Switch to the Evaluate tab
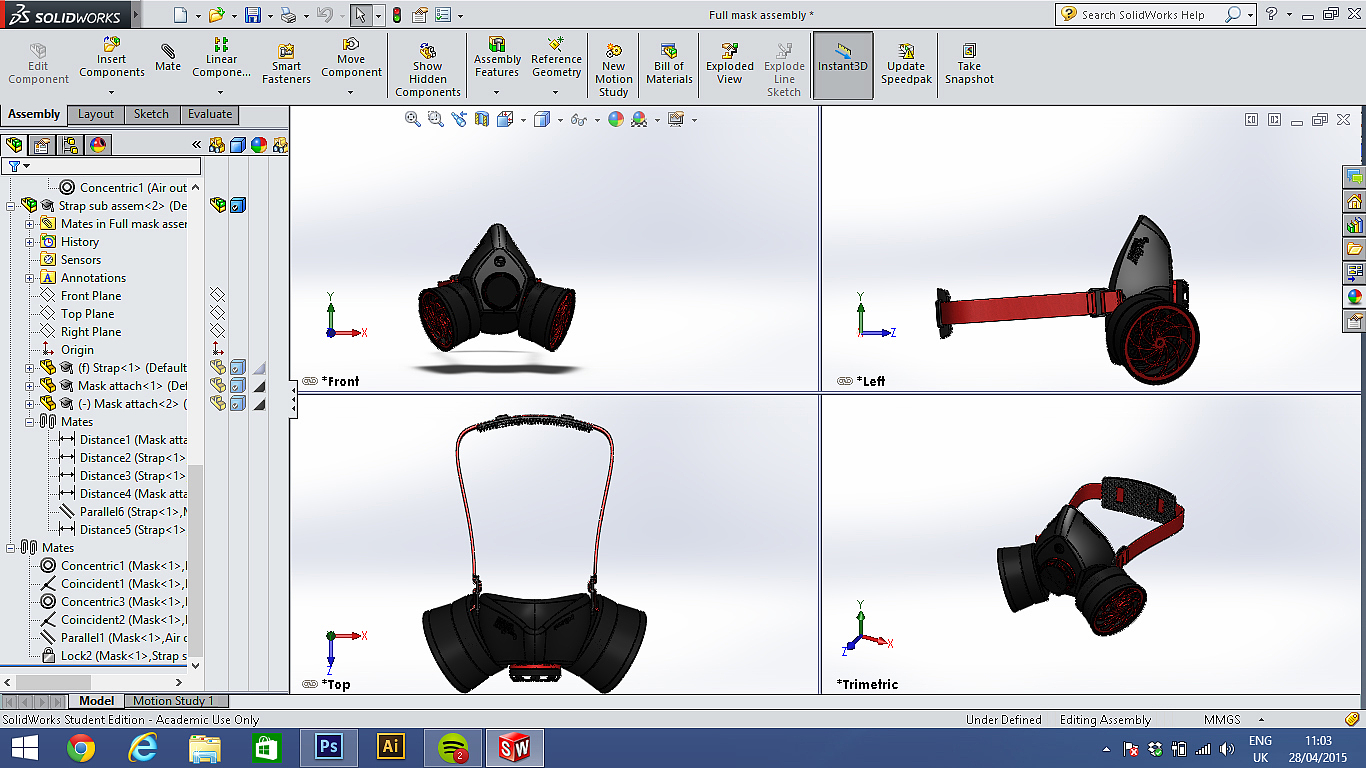The image size is (1366, 768). (210, 114)
